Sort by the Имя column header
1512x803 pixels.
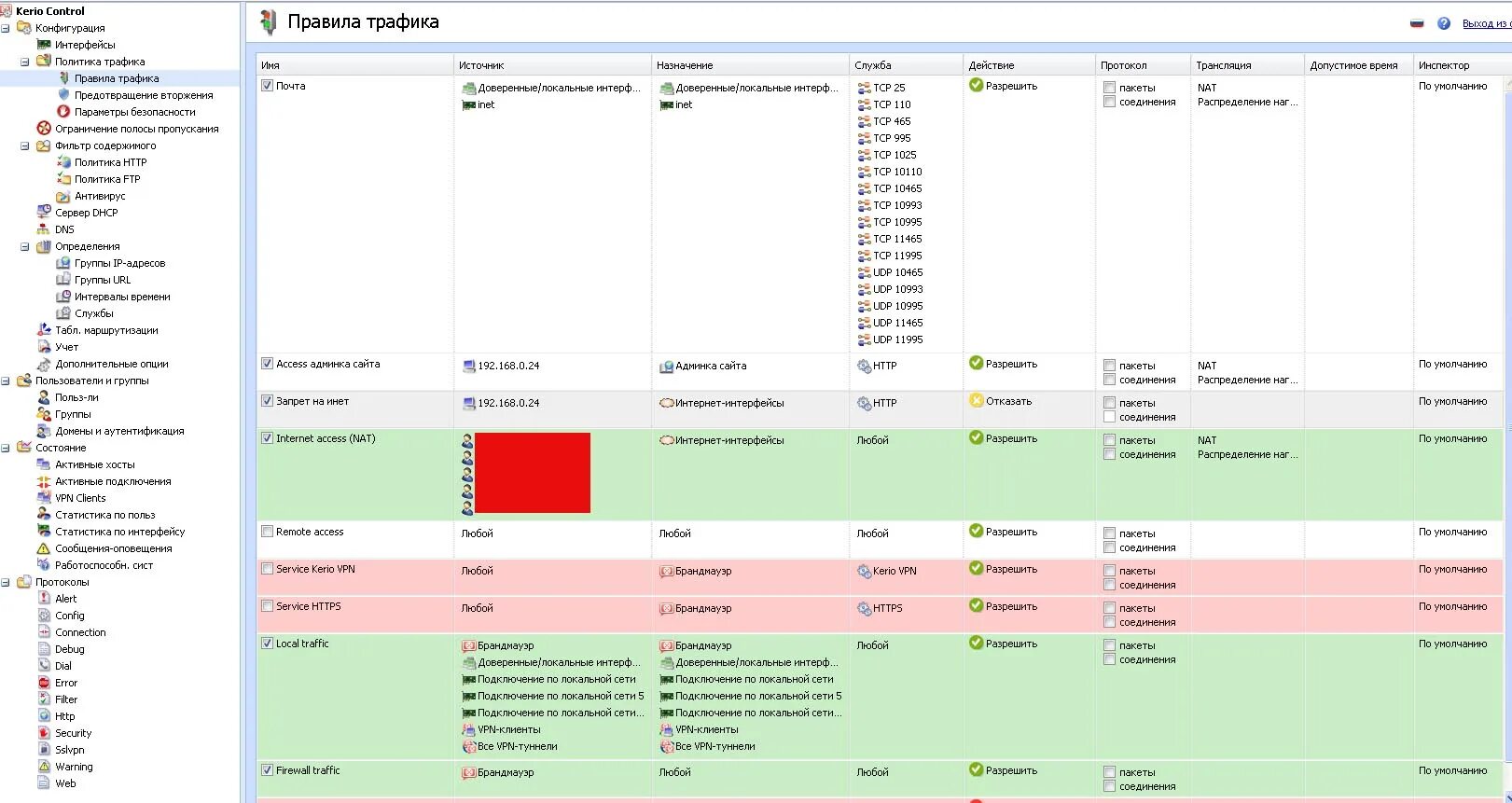click(354, 65)
